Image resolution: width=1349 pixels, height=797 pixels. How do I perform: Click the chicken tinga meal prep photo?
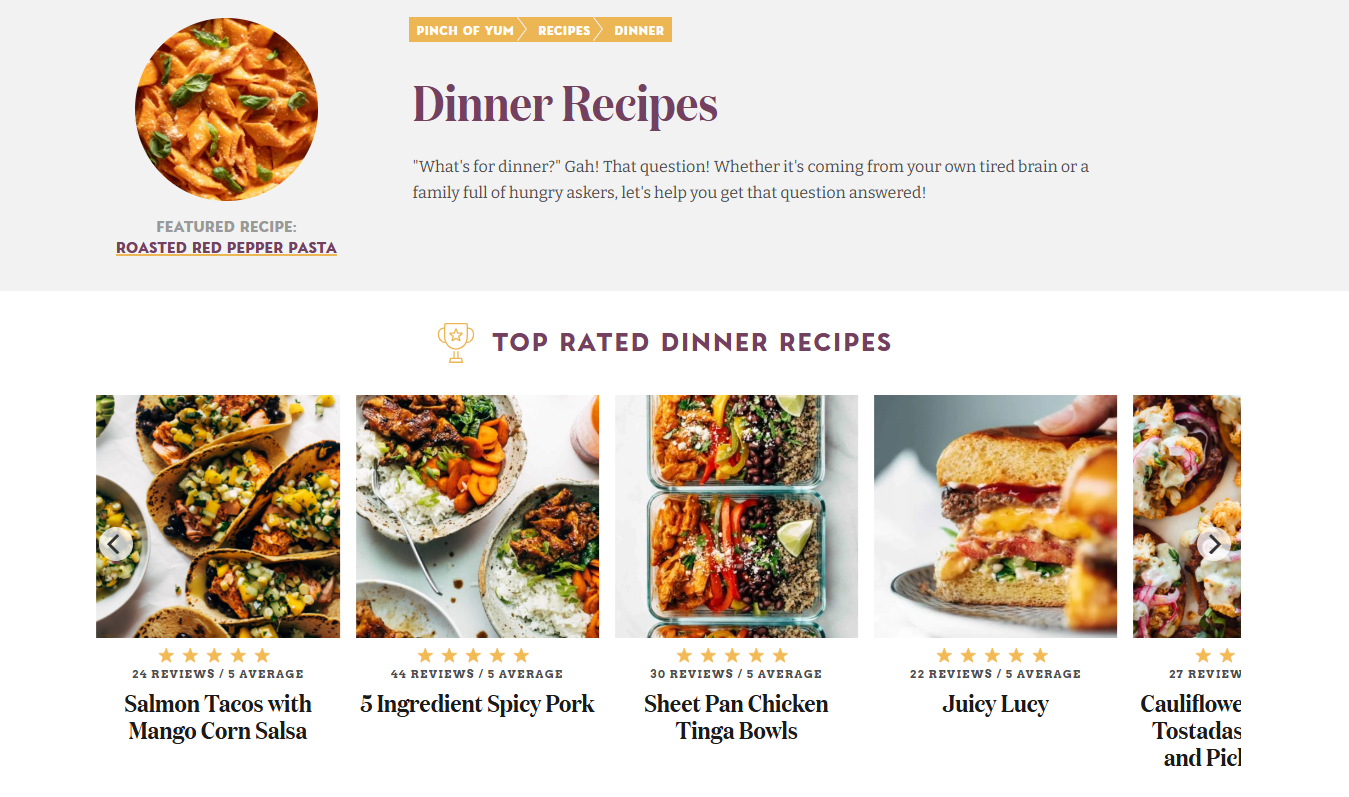click(736, 516)
